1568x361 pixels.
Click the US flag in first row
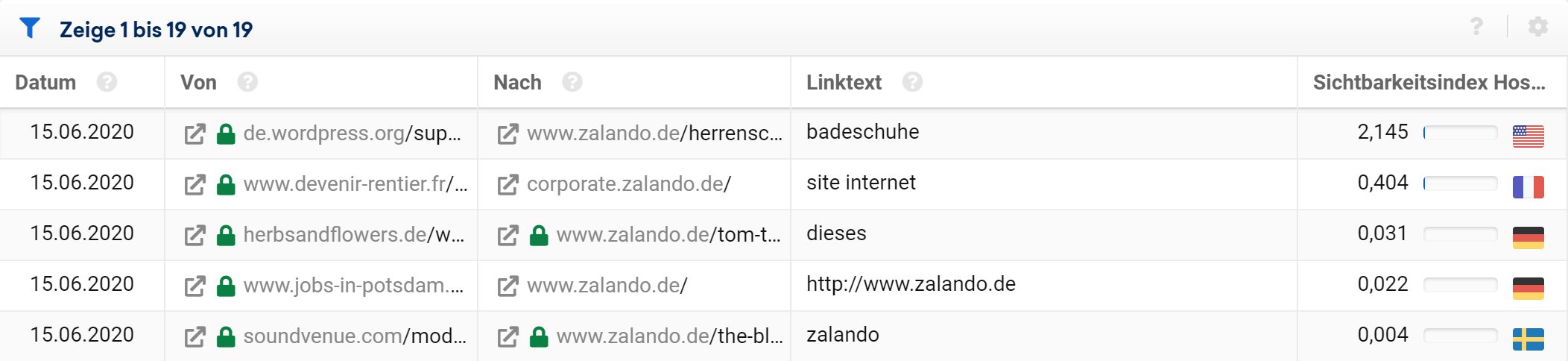pyautogui.click(x=1528, y=136)
